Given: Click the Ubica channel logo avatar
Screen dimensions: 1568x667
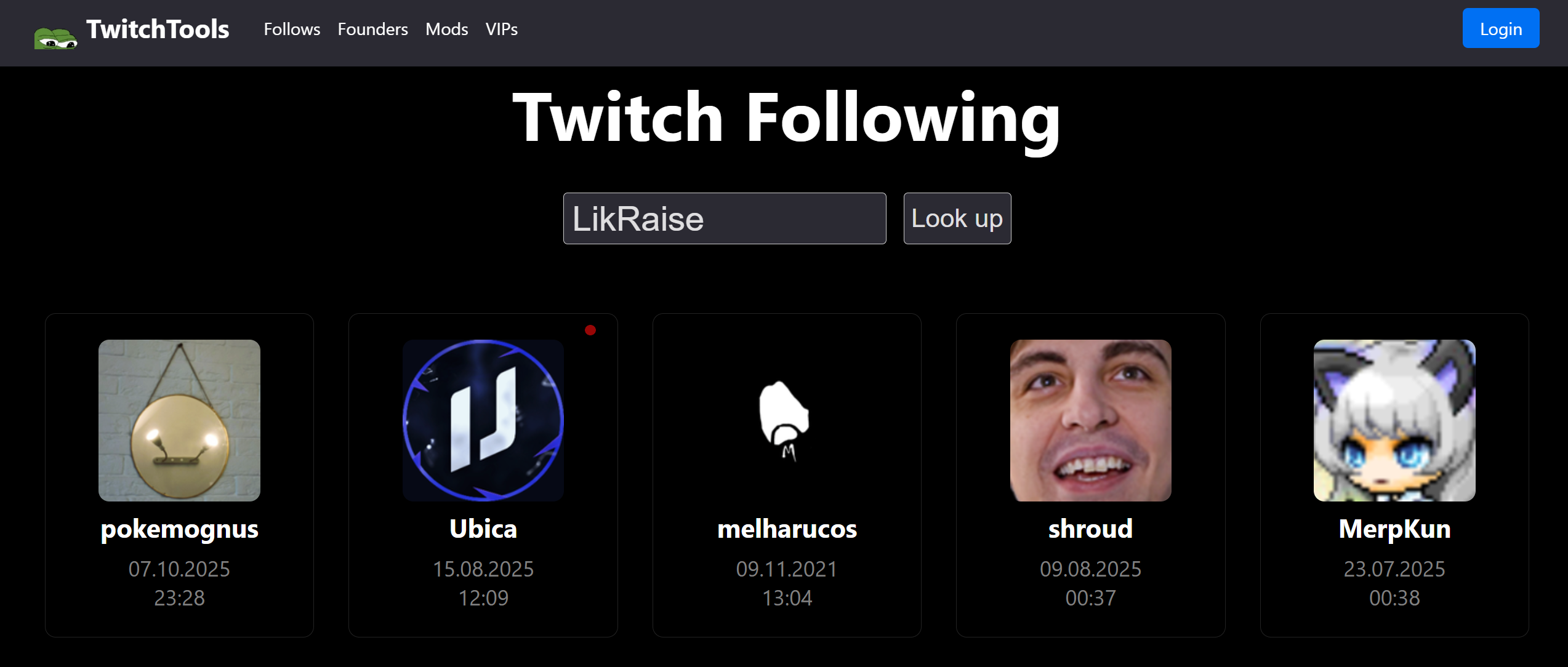Looking at the screenshot, I should (x=483, y=420).
